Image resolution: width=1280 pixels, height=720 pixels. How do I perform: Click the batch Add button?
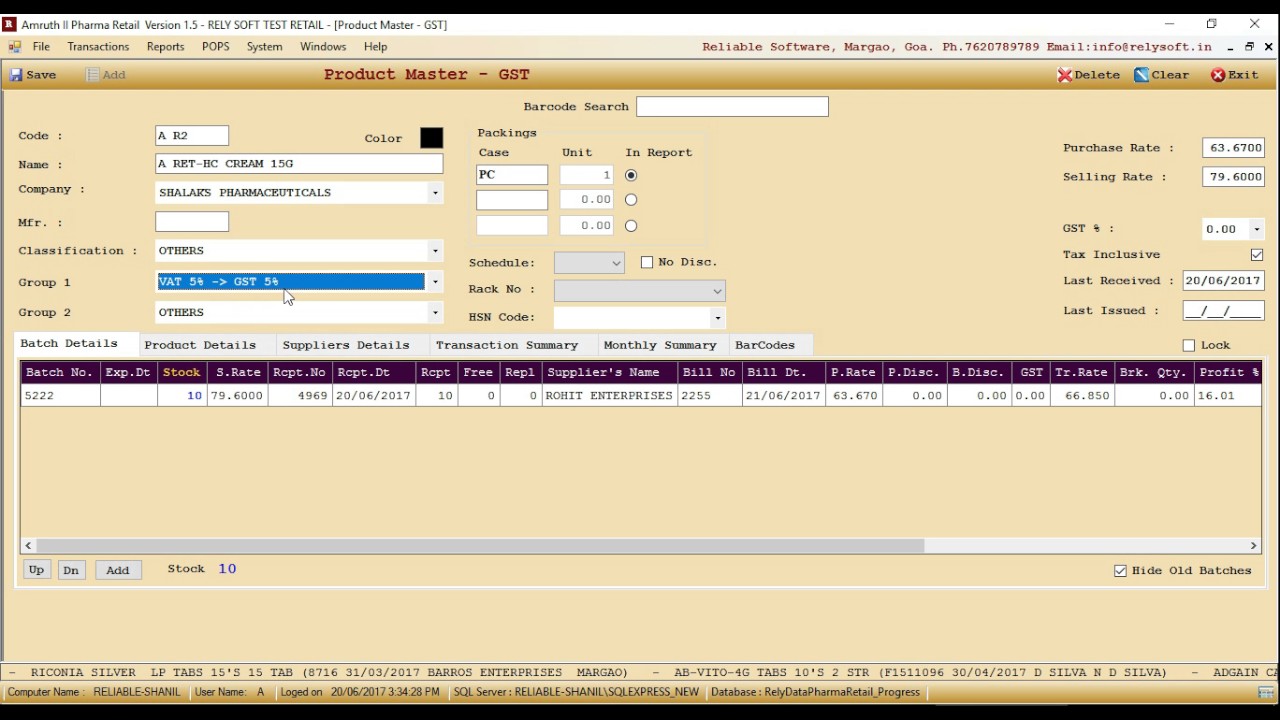[118, 570]
